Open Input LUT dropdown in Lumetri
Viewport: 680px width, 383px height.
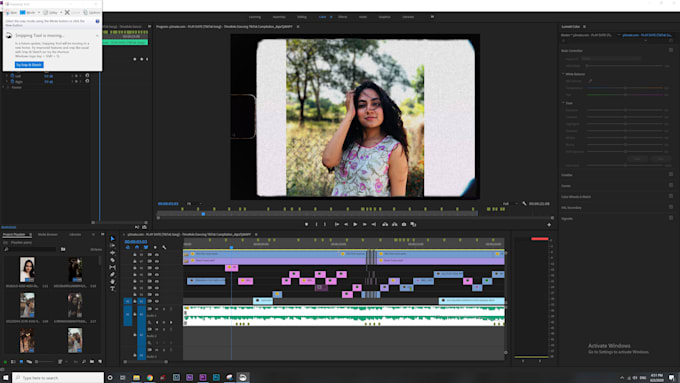click(611, 58)
